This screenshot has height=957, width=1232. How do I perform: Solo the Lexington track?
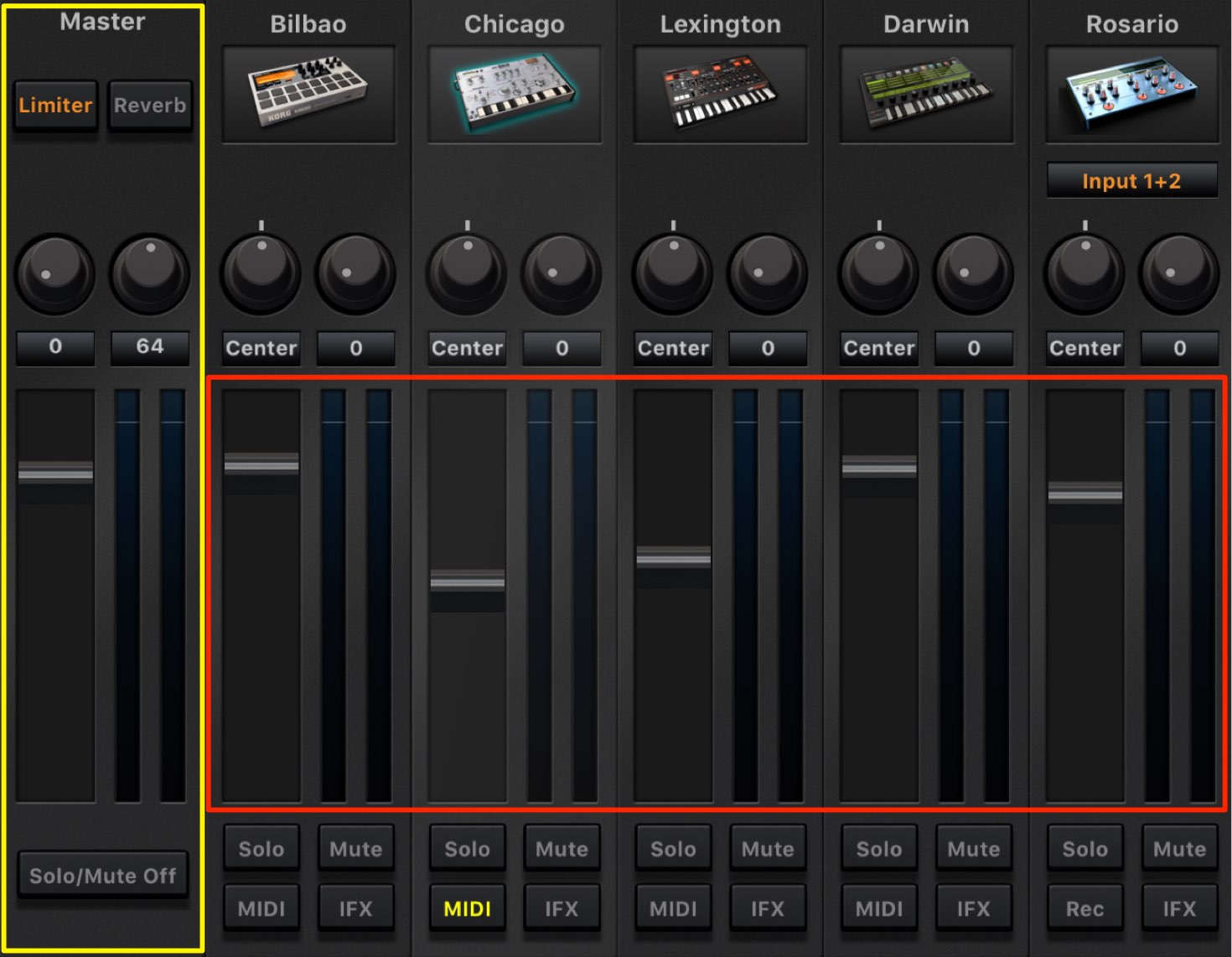pyautogui.click(x=673, y=849)
